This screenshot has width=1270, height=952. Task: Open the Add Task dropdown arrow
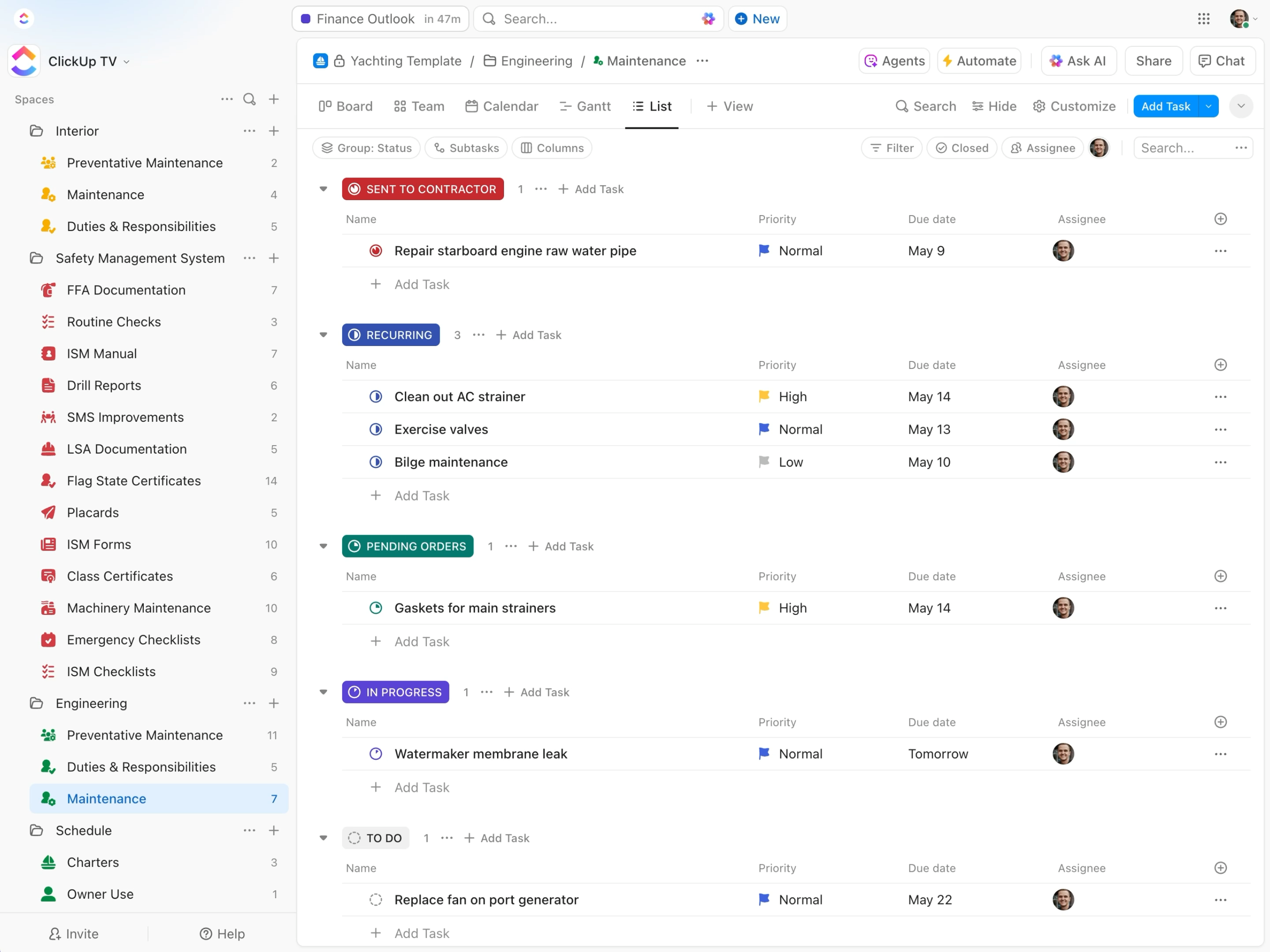tap(1209, 106)
